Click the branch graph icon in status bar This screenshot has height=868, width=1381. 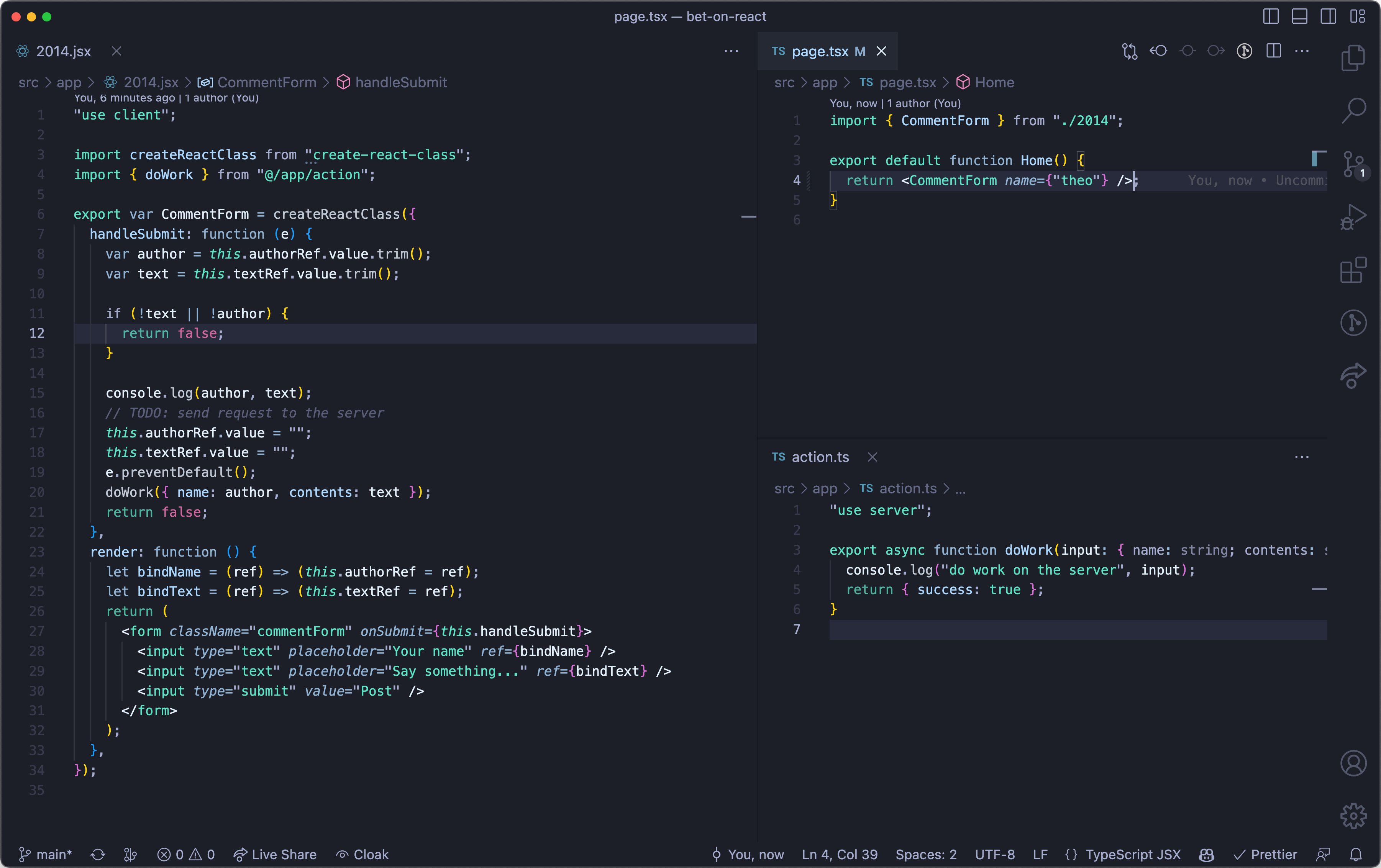click(130, 854)
